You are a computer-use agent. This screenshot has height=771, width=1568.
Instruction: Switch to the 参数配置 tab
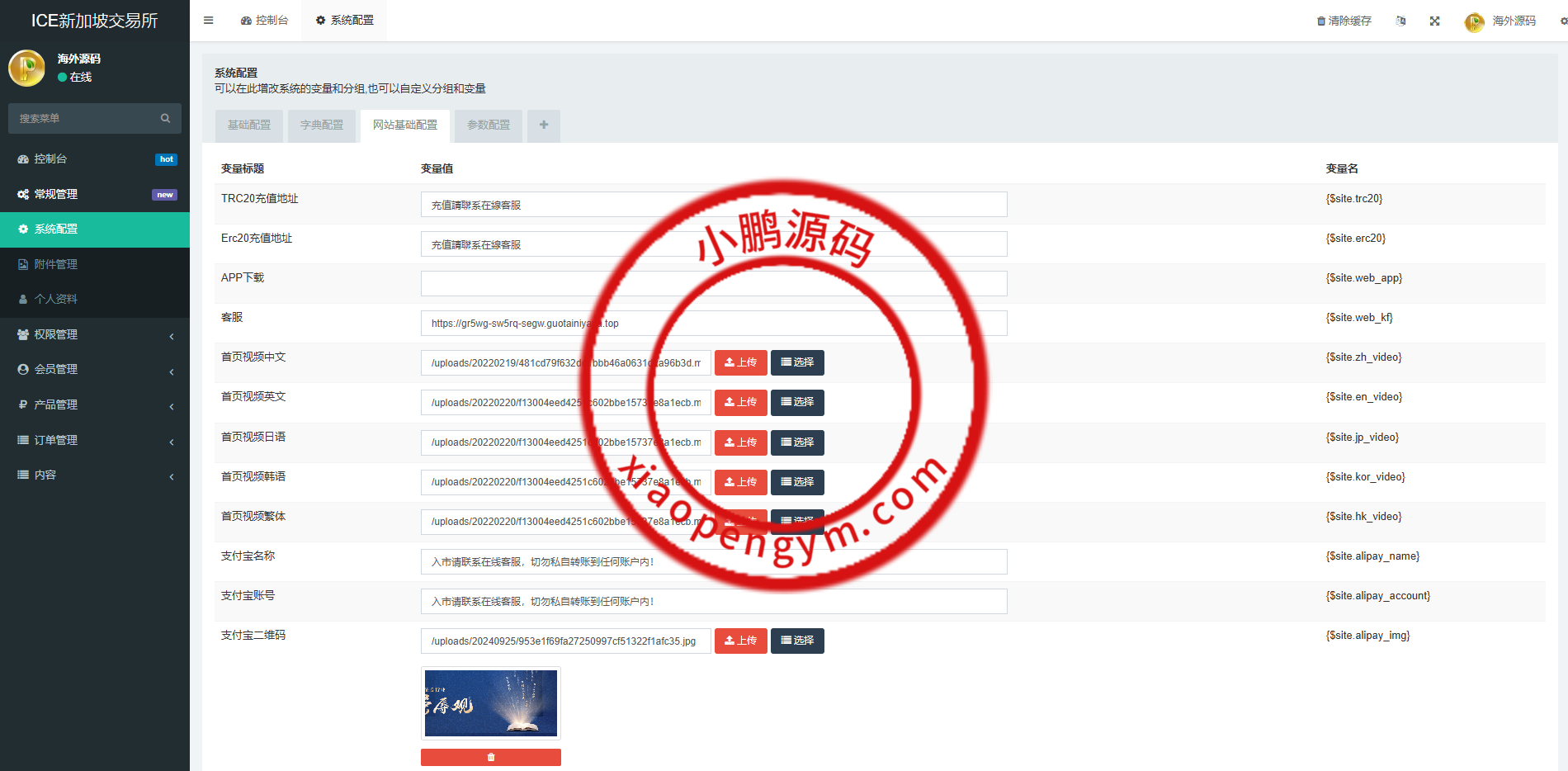coord(489,125)
